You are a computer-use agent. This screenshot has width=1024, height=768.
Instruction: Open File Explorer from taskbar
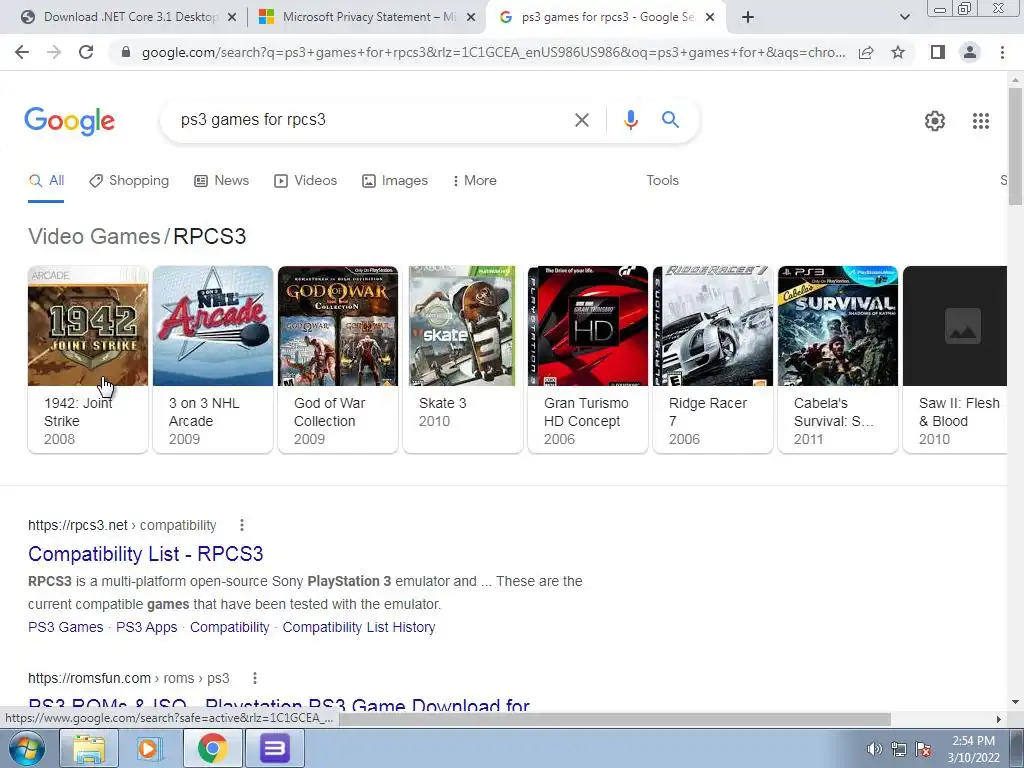89,748
